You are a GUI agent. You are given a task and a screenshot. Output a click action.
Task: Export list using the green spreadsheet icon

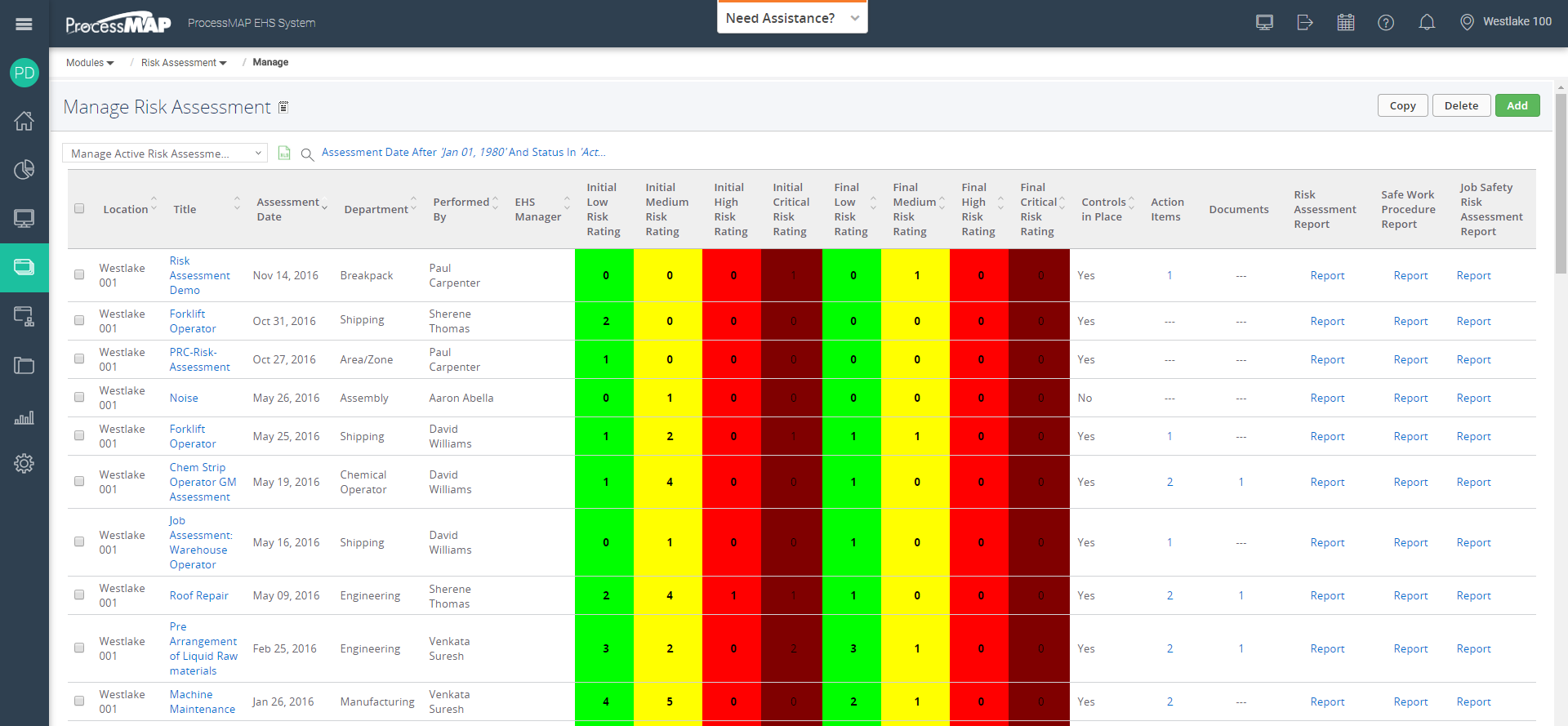(x=284, y=154)
